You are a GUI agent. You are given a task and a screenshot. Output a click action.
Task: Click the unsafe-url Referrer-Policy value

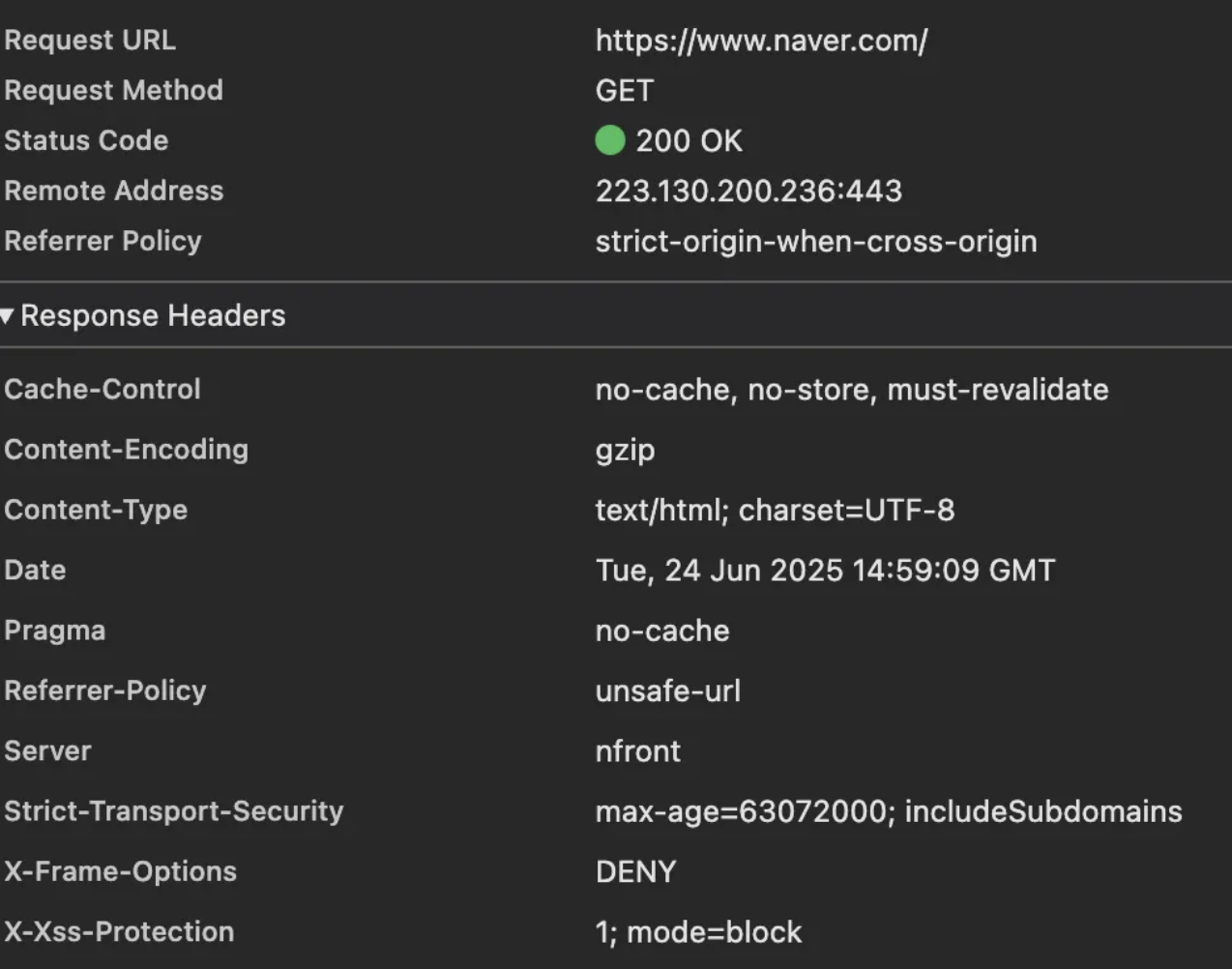[x=667, y=690]
